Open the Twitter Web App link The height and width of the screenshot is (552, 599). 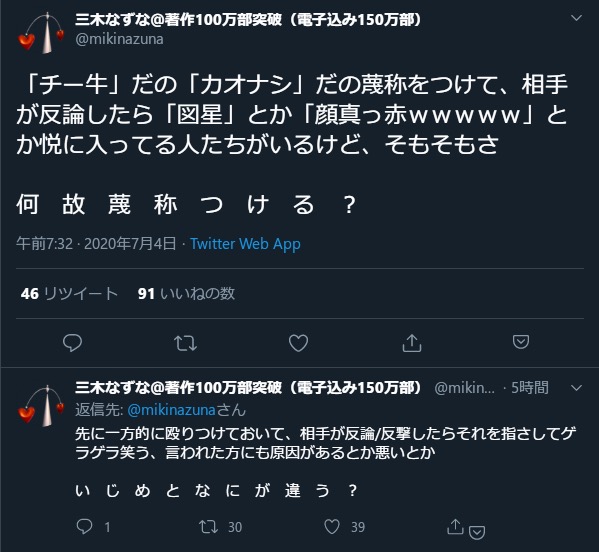(x=245, y=244)
